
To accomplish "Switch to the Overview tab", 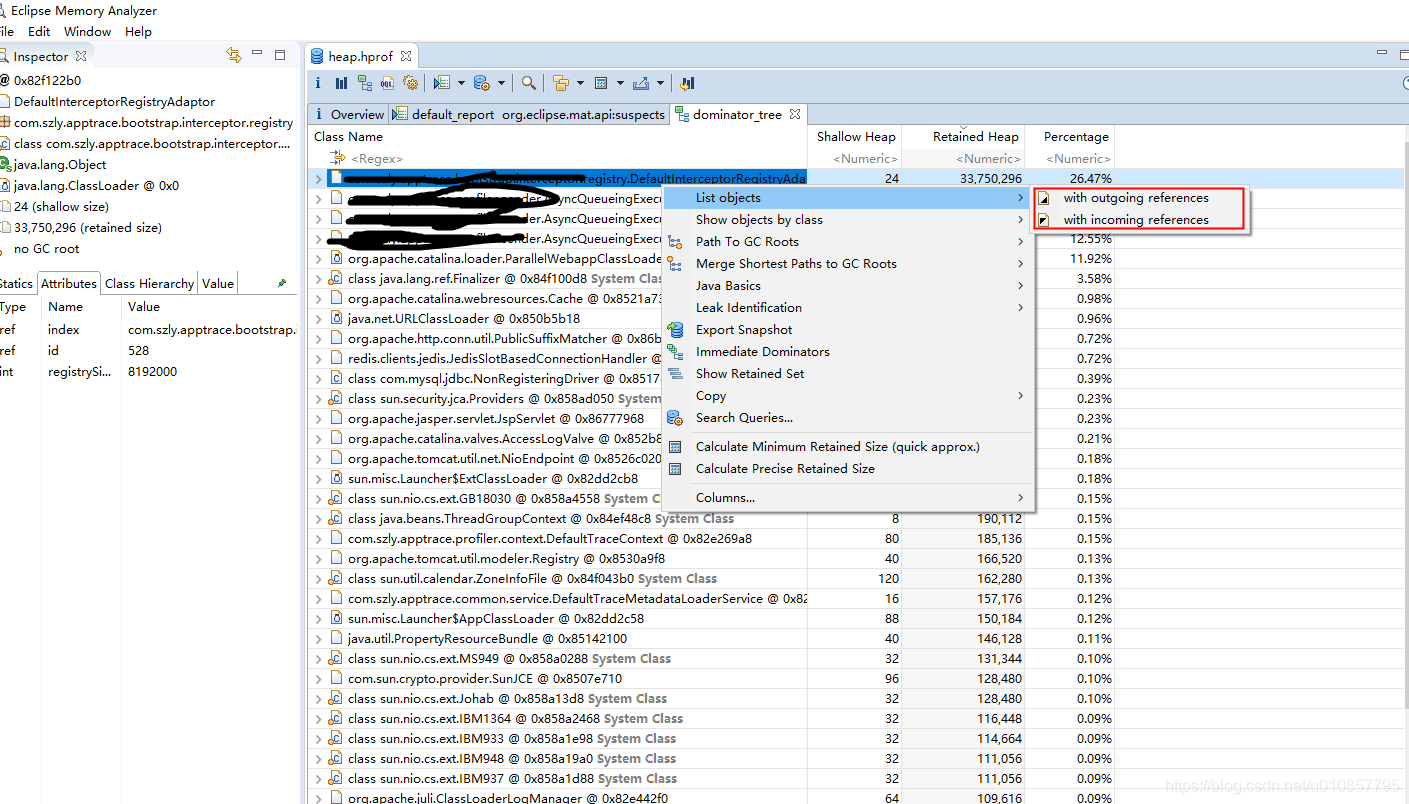I will (x=348, y=114).
